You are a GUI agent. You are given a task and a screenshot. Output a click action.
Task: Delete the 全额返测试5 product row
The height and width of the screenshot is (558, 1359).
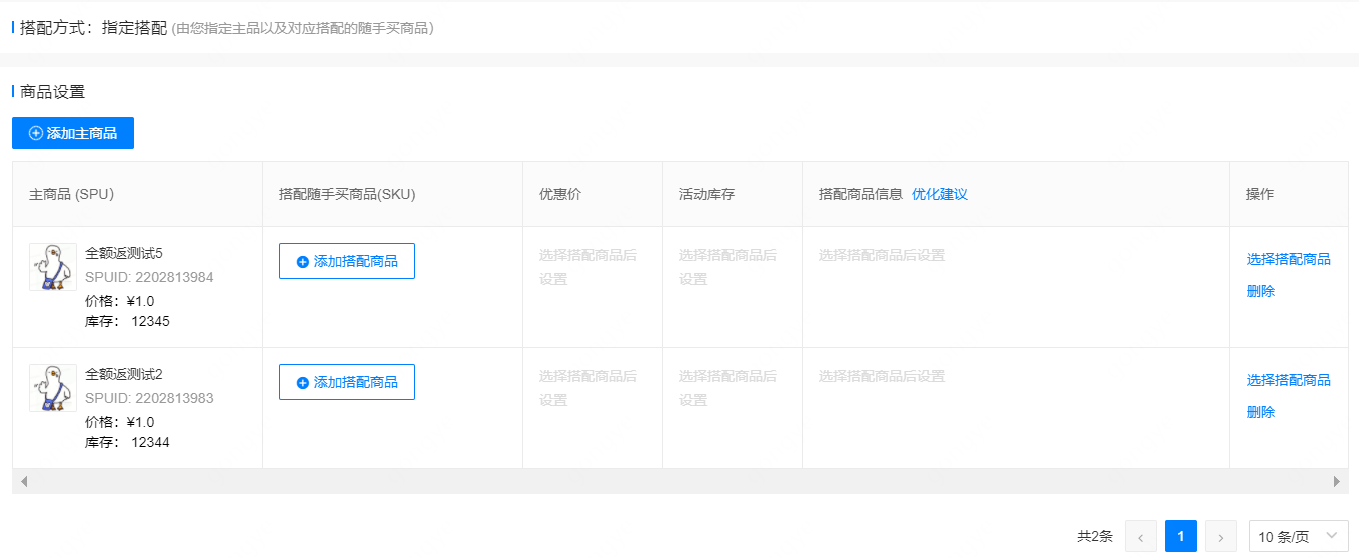click(1260, 291)
